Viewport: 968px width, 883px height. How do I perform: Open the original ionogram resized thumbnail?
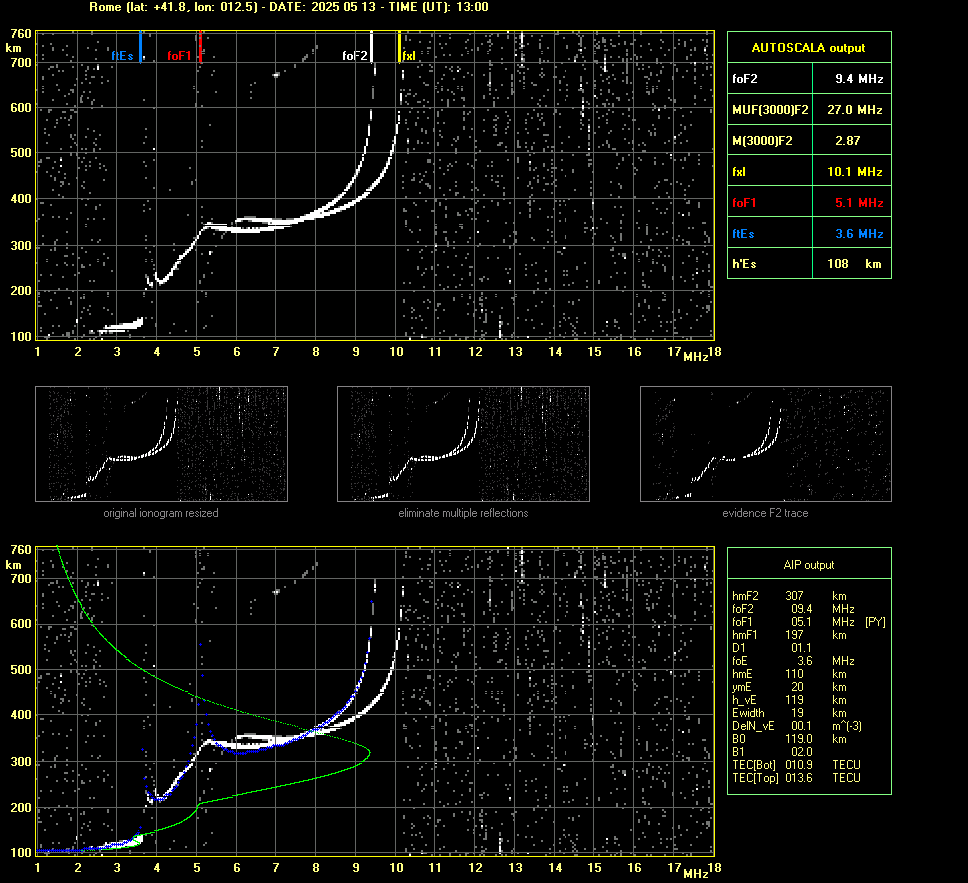pos(161,444)
